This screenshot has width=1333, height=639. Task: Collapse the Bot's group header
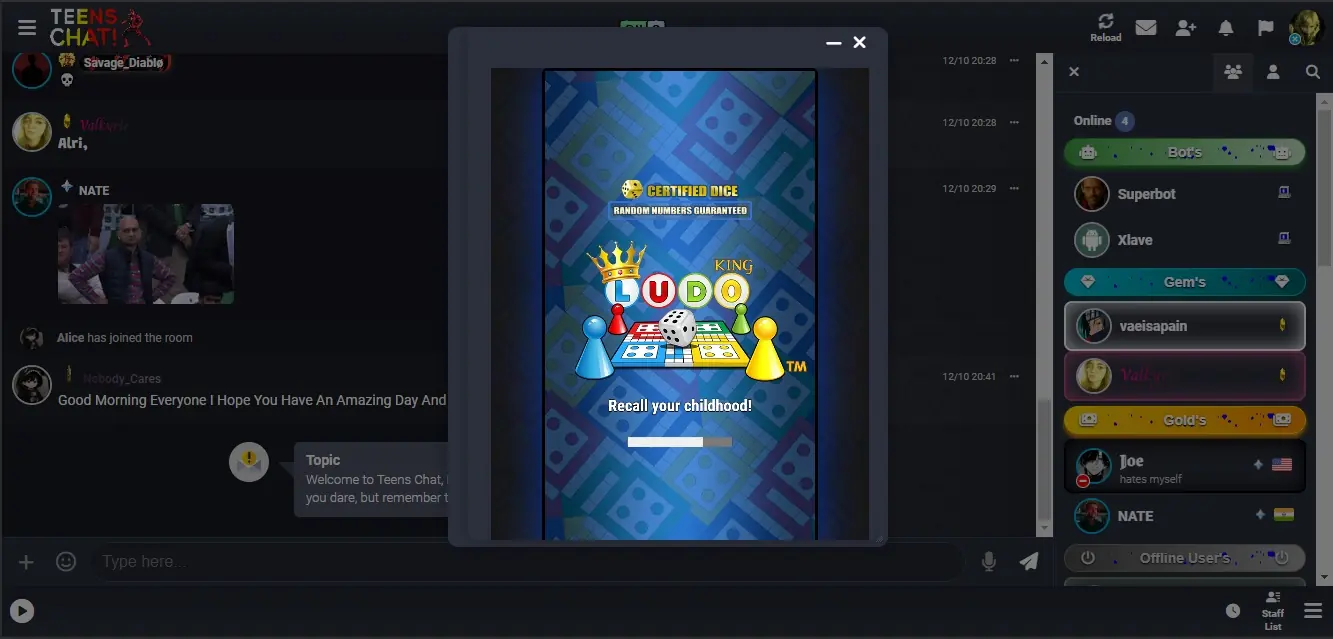click(1185, 153)
